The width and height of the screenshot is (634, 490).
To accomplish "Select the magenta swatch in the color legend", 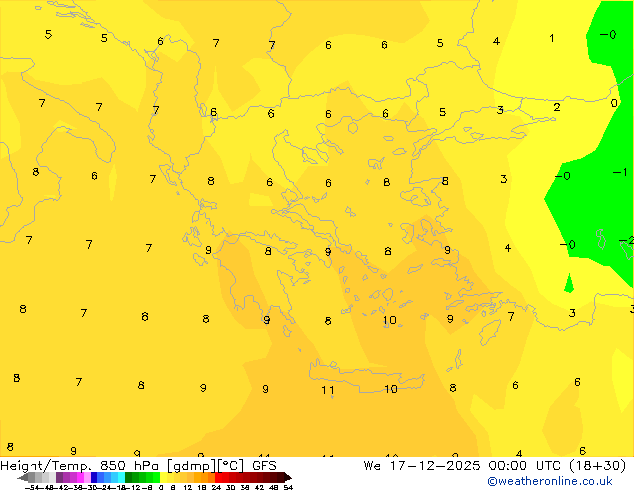I will click(80, 477).
